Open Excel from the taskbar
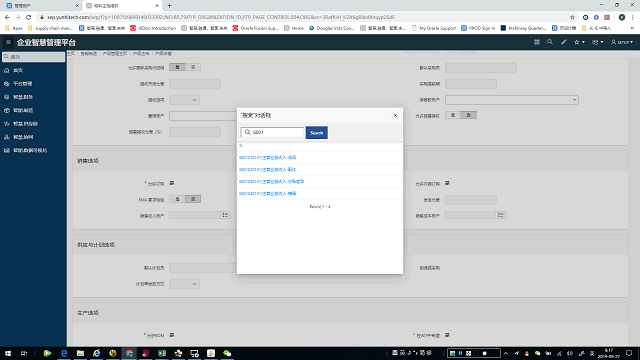The image size is (640, 360). (x=162, y=353)
